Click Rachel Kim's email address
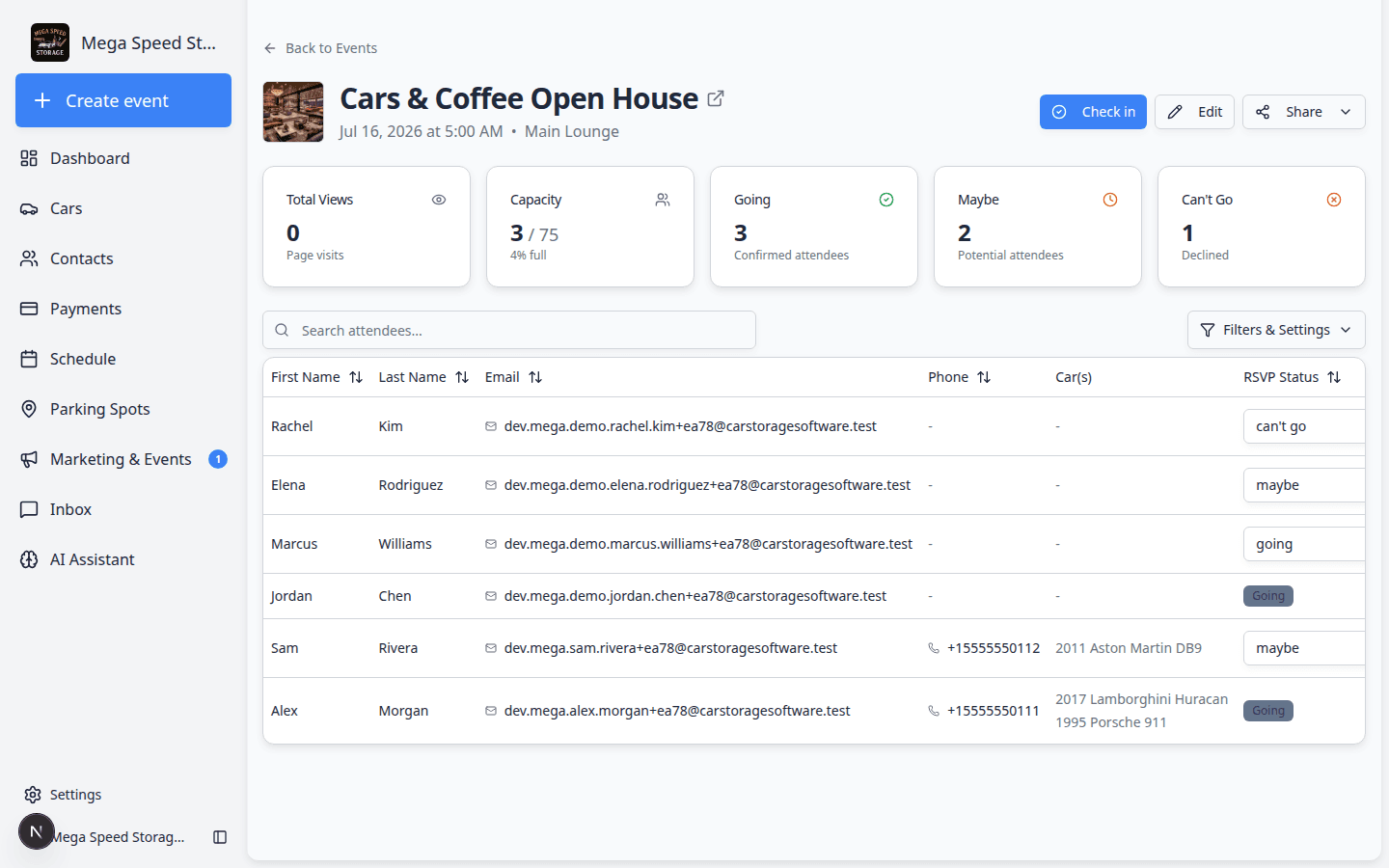Screen dimensions: 1389x868 click(690, 426)
